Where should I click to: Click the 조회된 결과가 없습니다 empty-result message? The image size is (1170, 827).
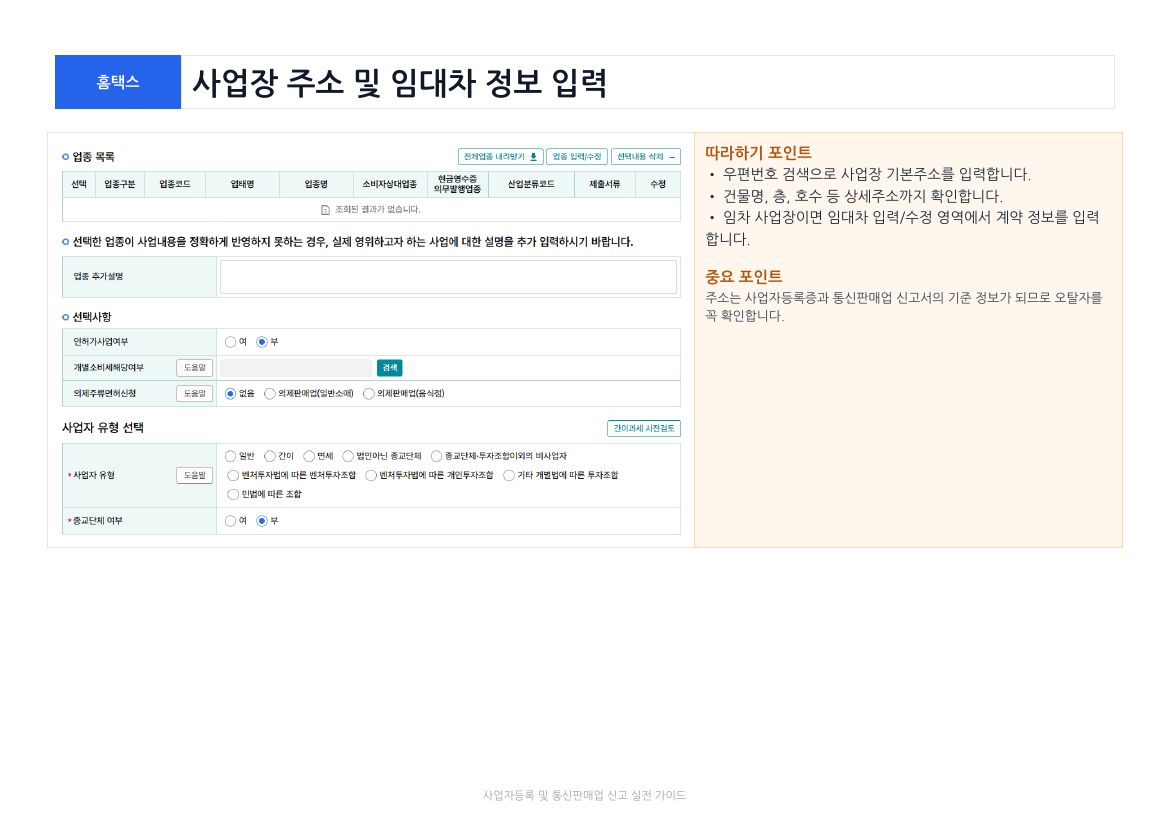click(371, 210)
